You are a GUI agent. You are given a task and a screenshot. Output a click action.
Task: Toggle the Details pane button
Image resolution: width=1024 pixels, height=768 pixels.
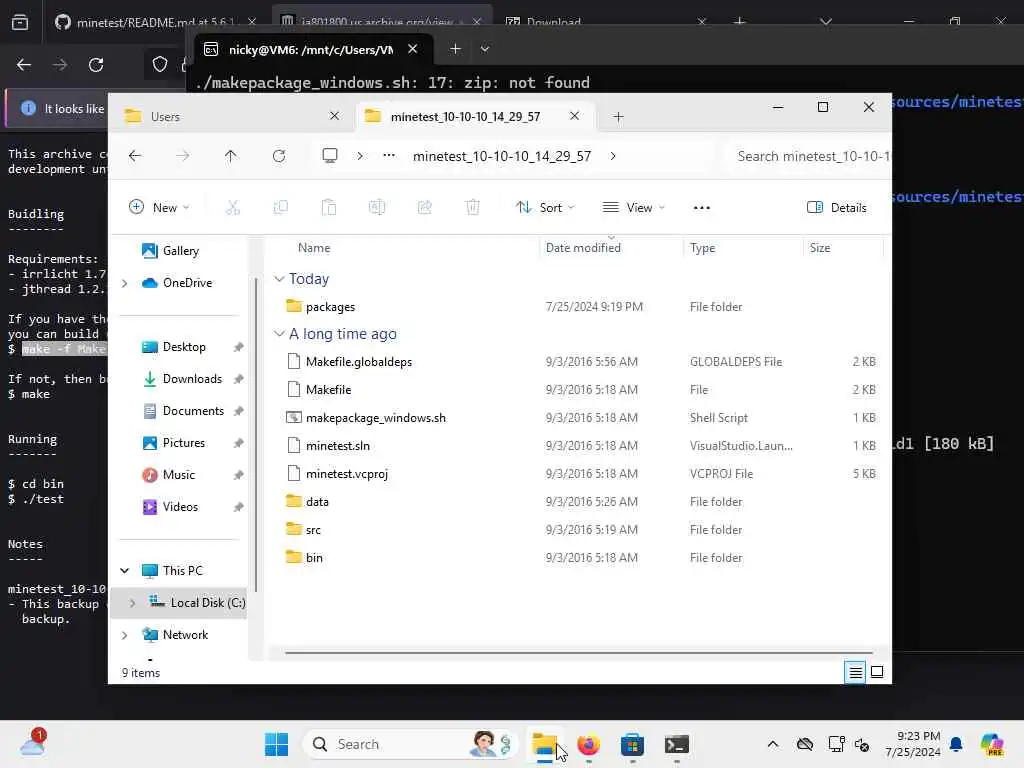coord(837,208)
